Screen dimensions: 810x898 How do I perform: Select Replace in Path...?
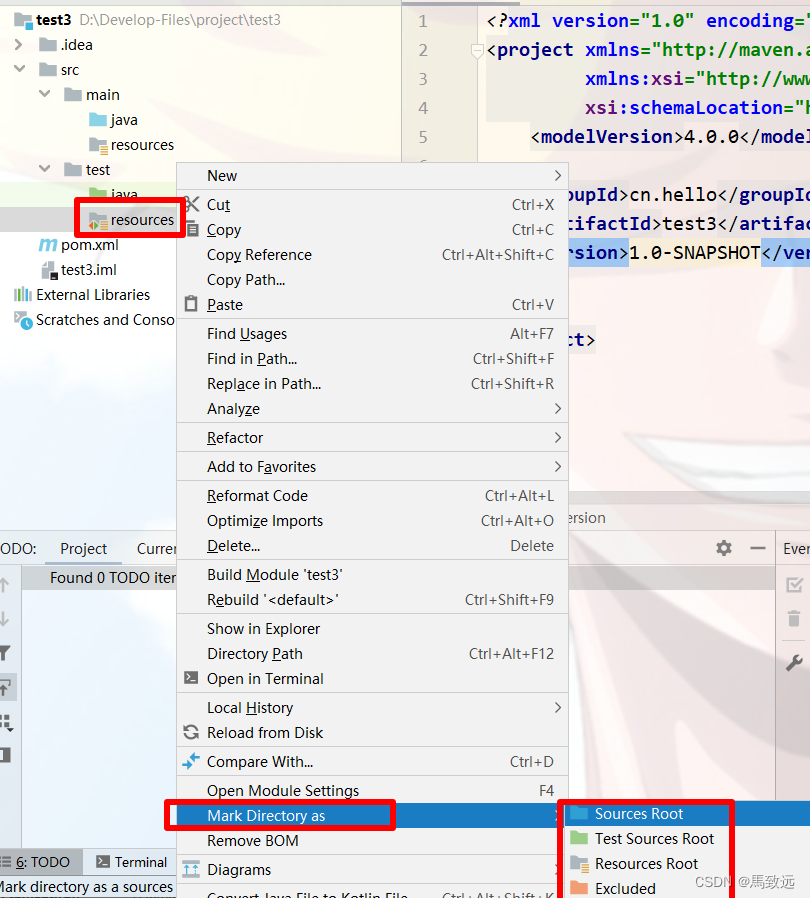[372, 384]
